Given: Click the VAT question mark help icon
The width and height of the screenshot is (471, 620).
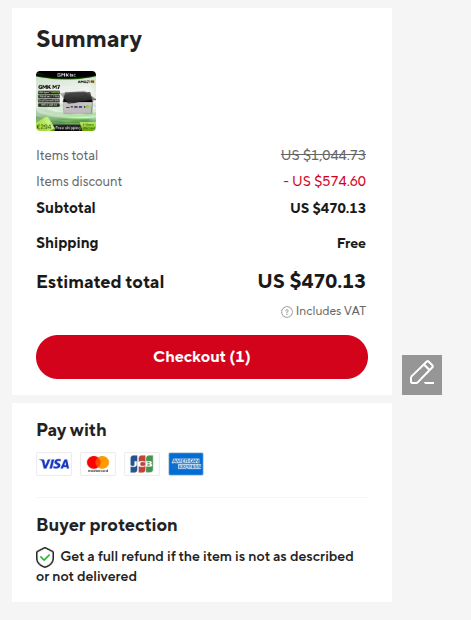Looking at the screenshot, I should click(287, 312).
